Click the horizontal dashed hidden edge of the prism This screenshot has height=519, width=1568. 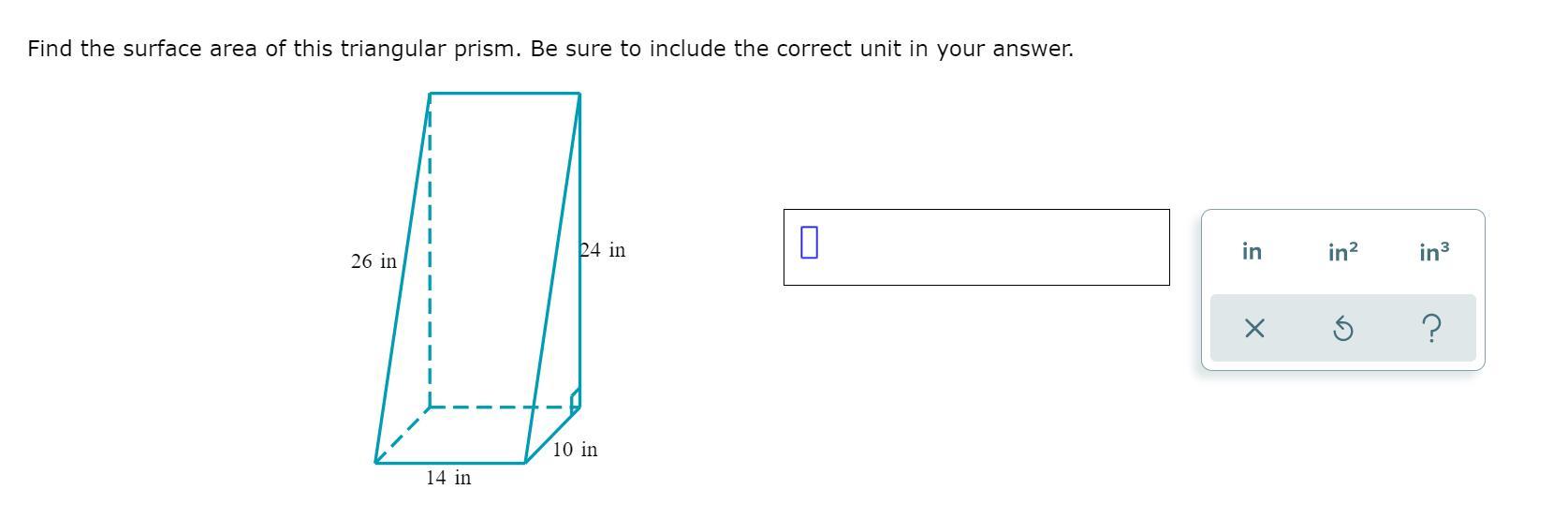click(x=501, y=408)
